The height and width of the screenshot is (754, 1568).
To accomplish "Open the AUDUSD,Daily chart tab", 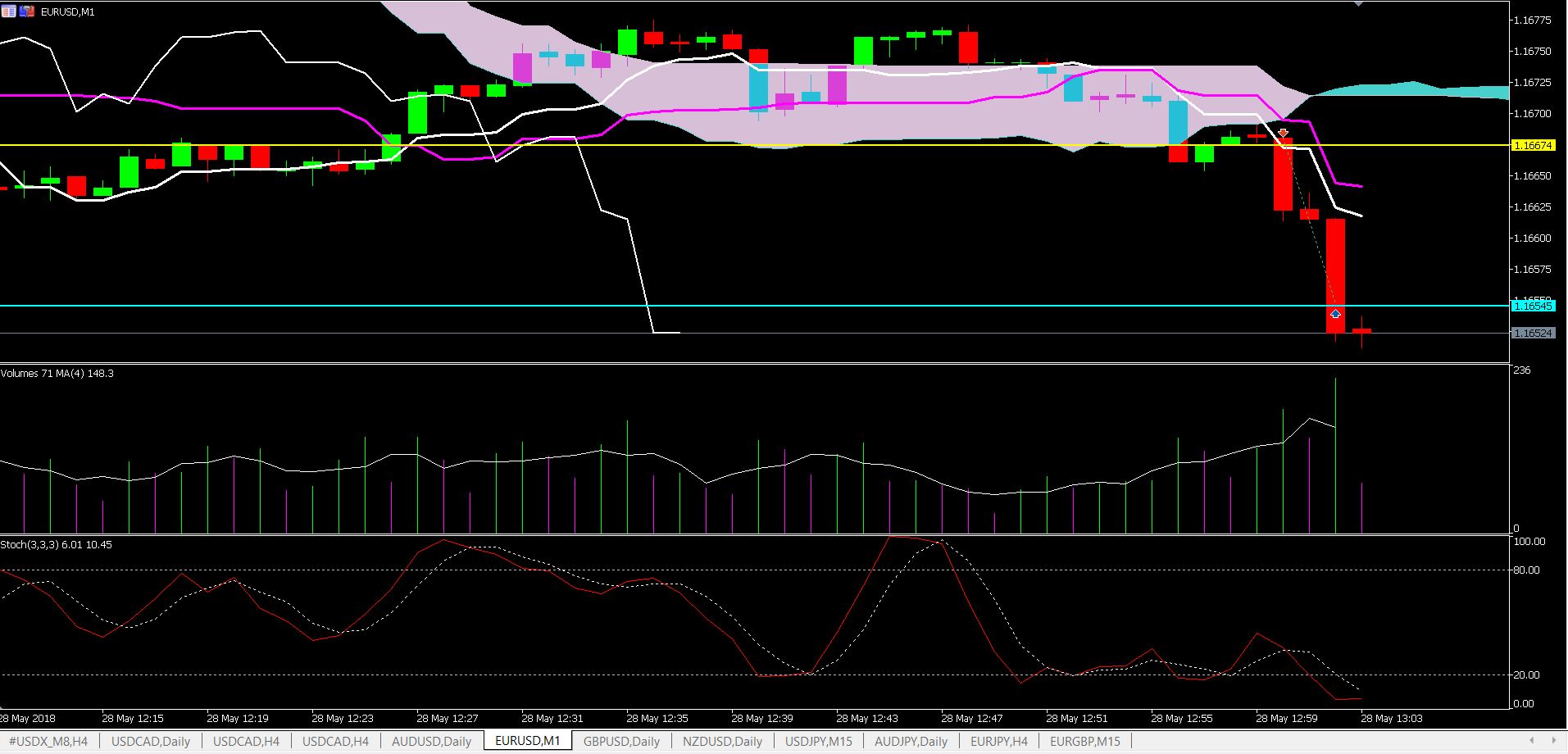I will [431, 741].
